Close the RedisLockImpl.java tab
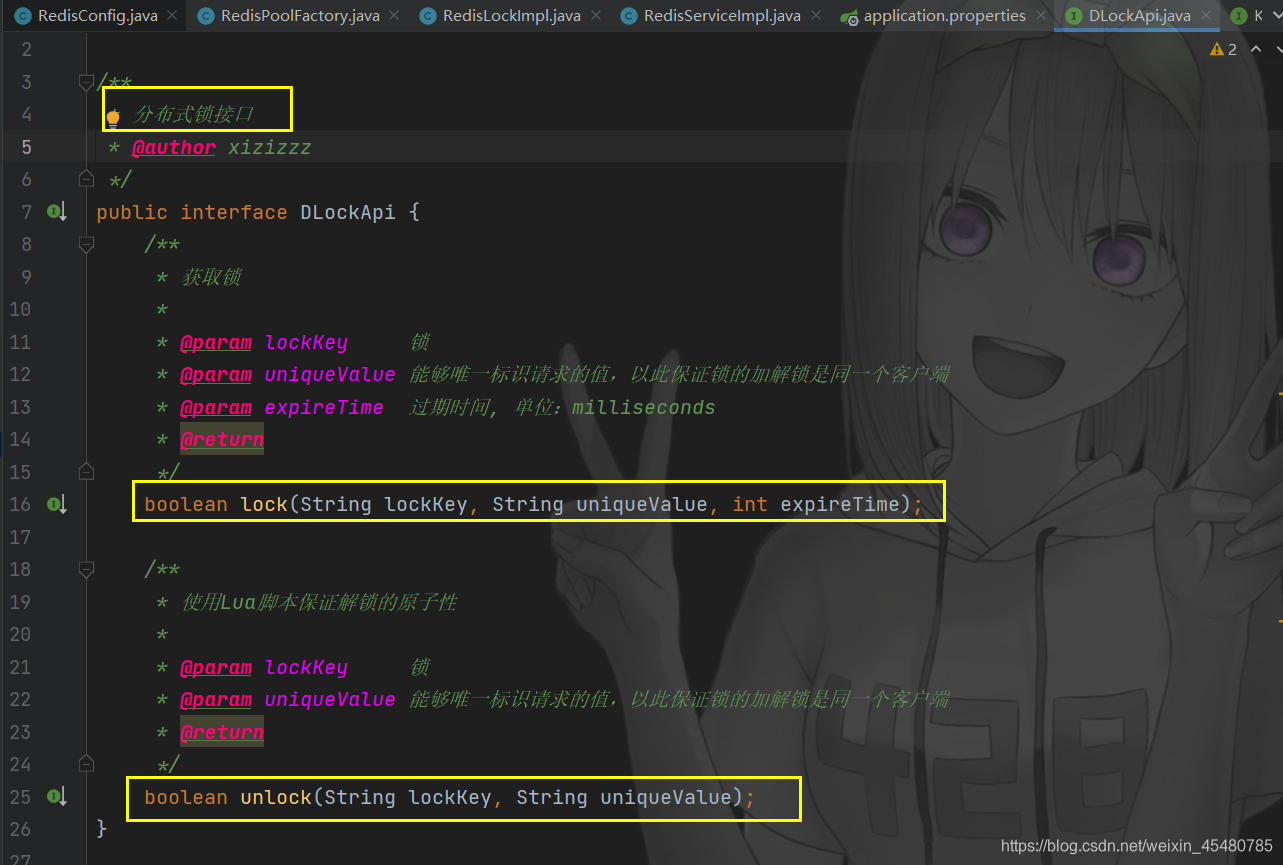Viewport: 1283px width, 865px height. 595,16
